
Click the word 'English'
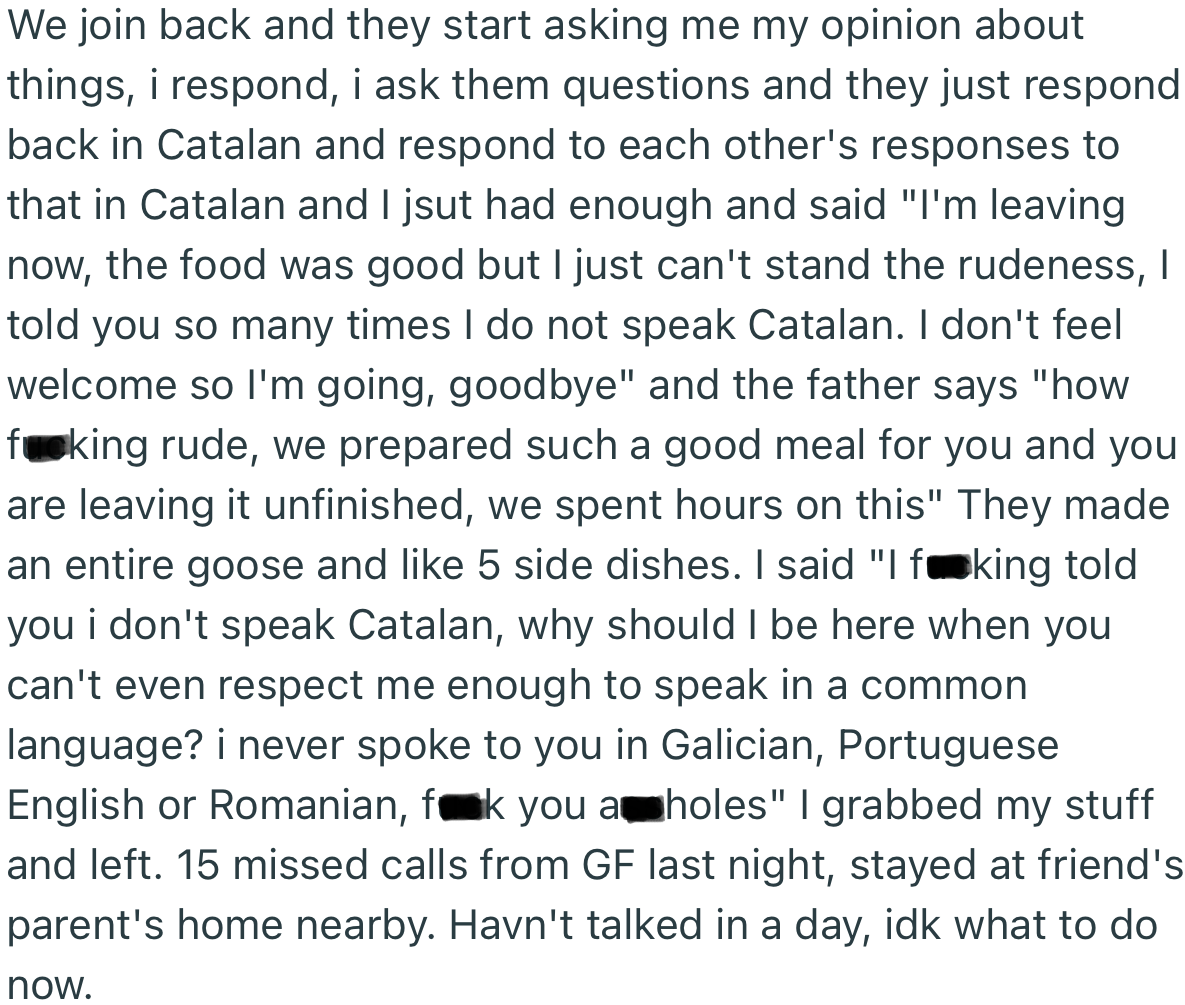[76, 806]
